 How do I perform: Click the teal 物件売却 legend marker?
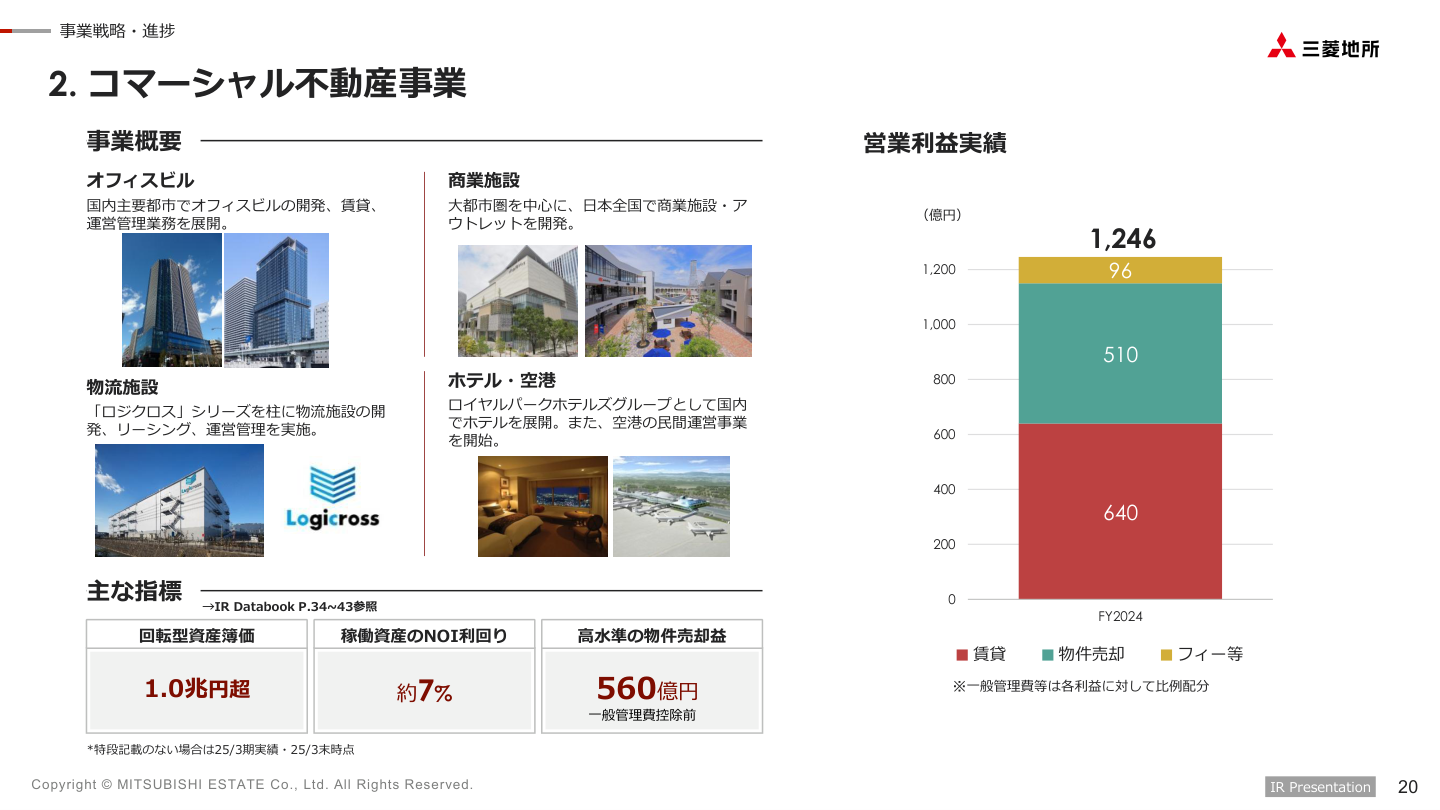(x=1047, y=655)
